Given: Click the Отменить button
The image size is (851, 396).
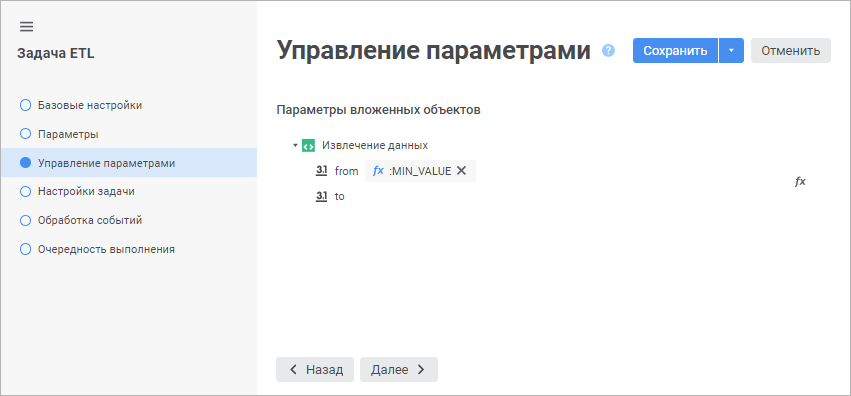Looking at the screenshot, I should (x=791, y=50).
